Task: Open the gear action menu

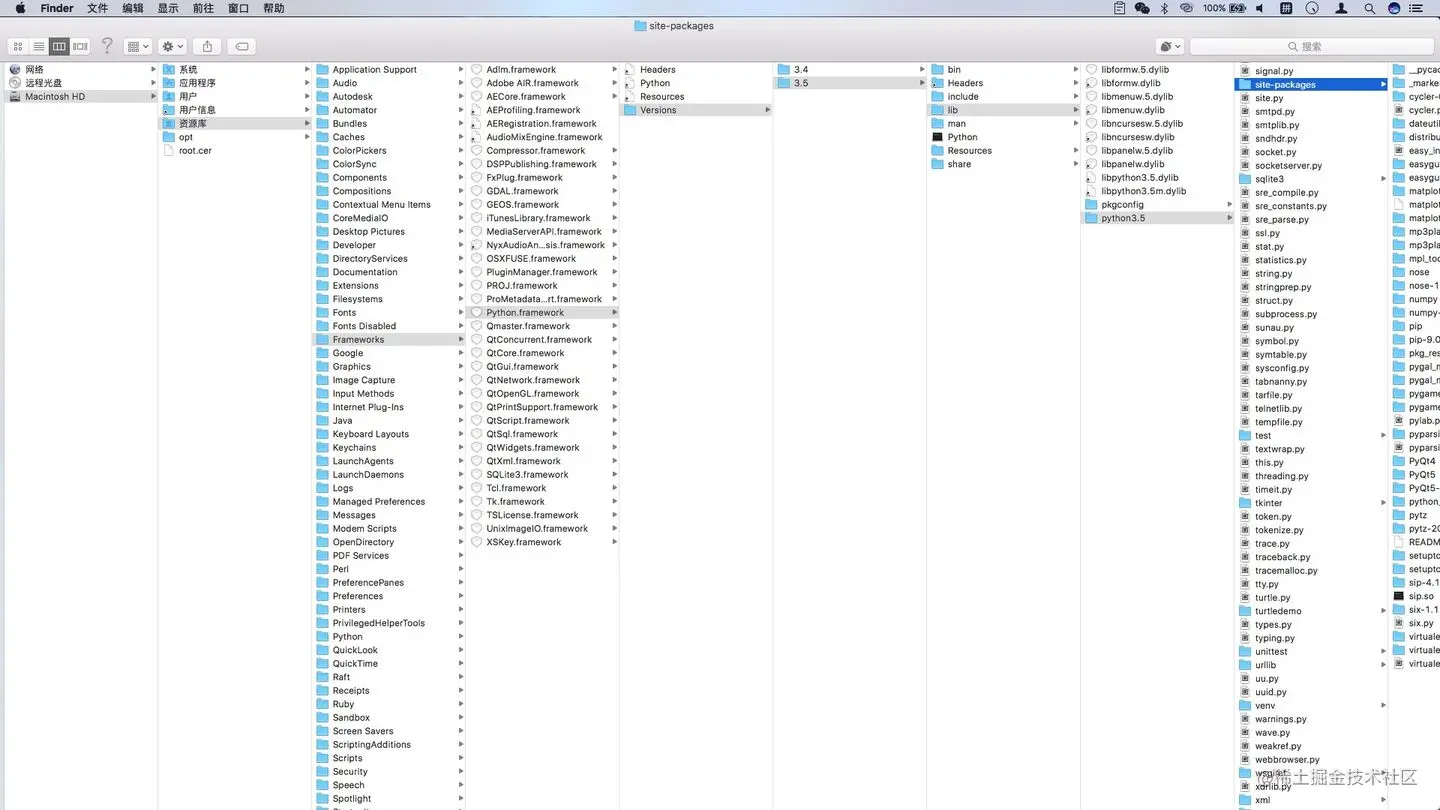Action: [x=172, y=46]
